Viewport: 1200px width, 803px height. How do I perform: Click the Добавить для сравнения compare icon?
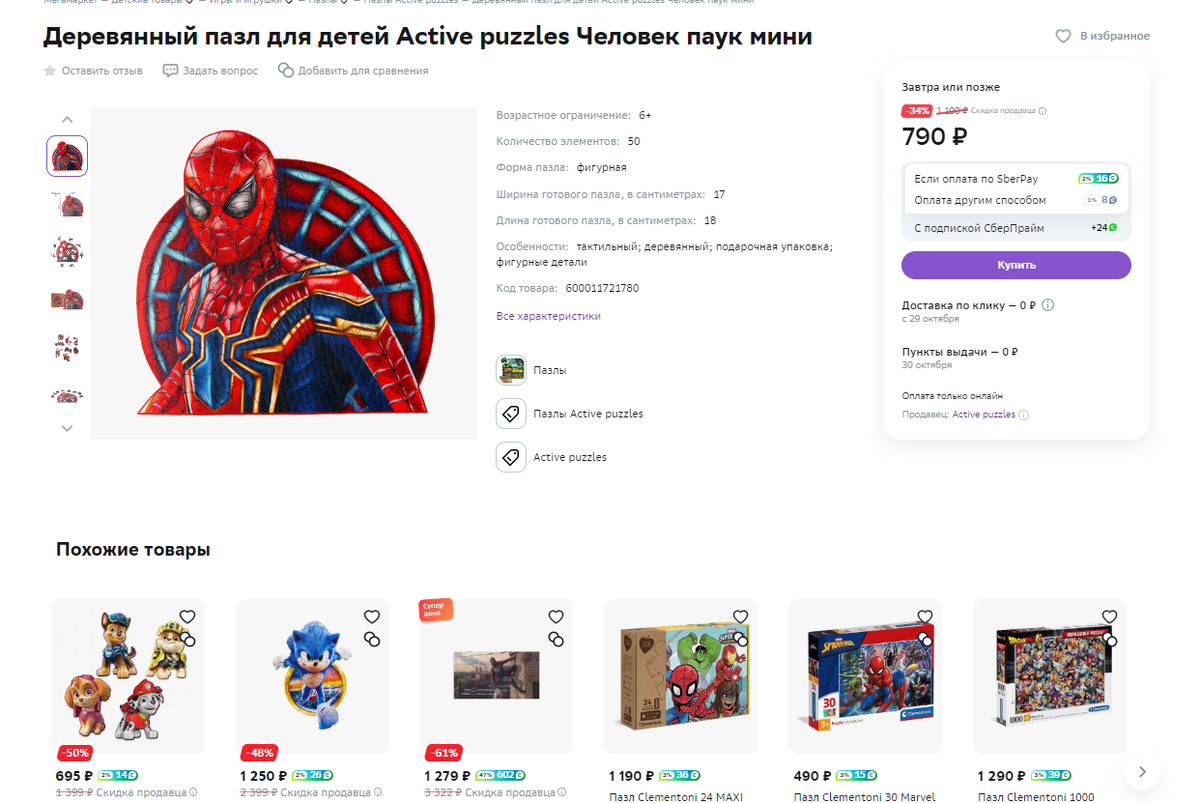tap(286, 71)
